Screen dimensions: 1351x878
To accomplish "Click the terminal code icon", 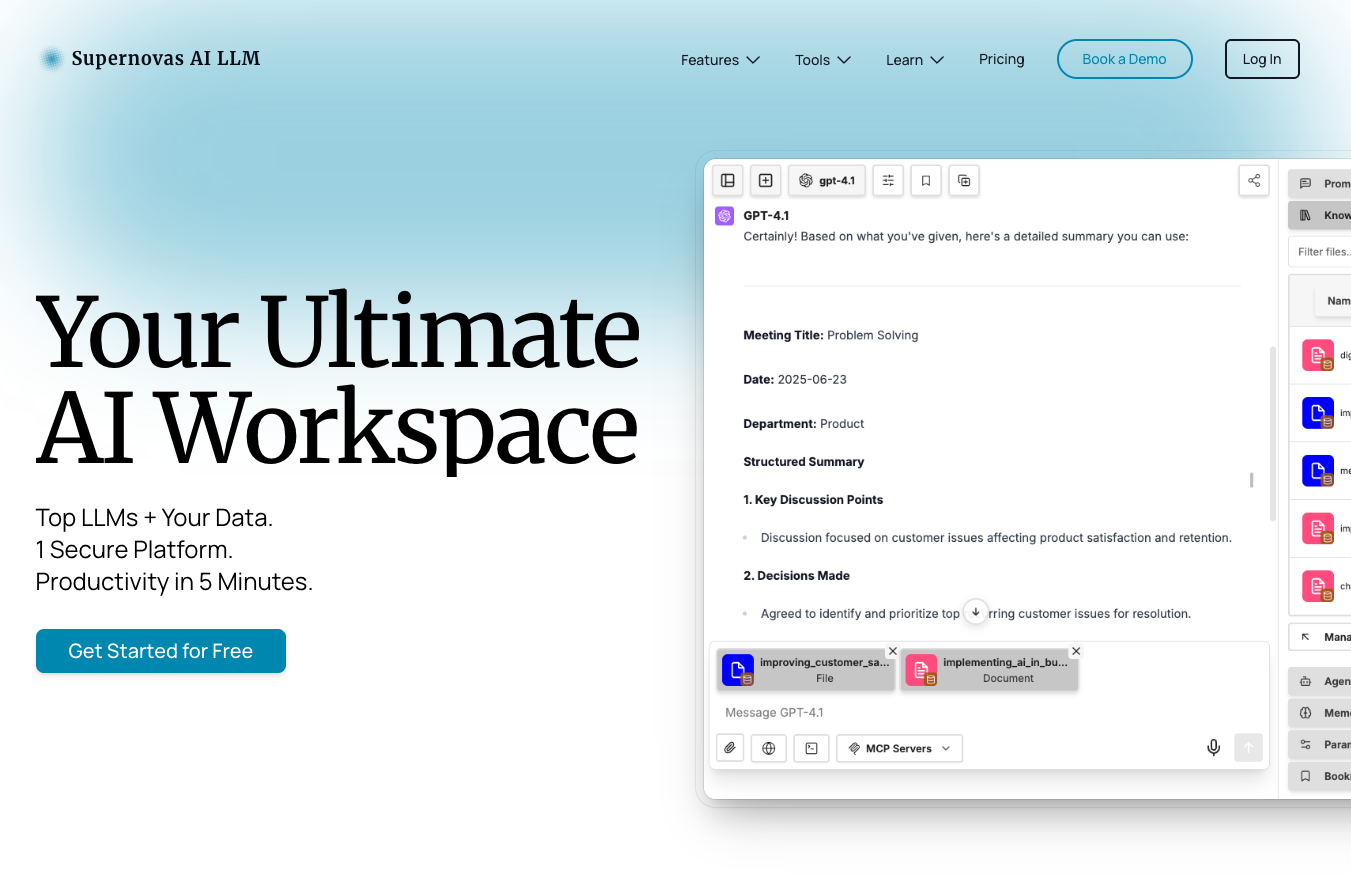I will click(x=812, y=748).
